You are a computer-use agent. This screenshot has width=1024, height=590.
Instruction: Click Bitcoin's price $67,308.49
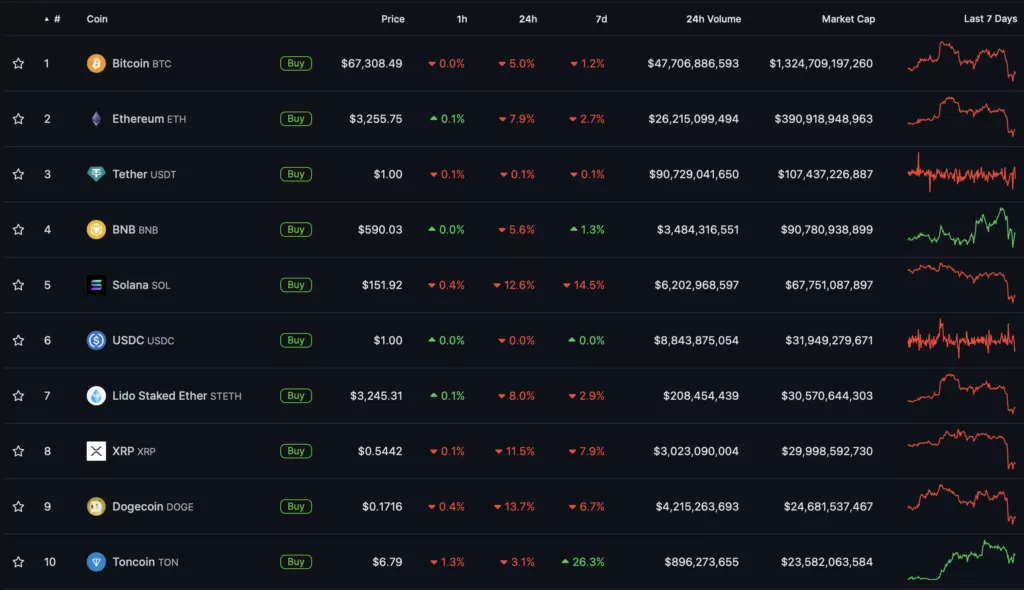[372, 63]
